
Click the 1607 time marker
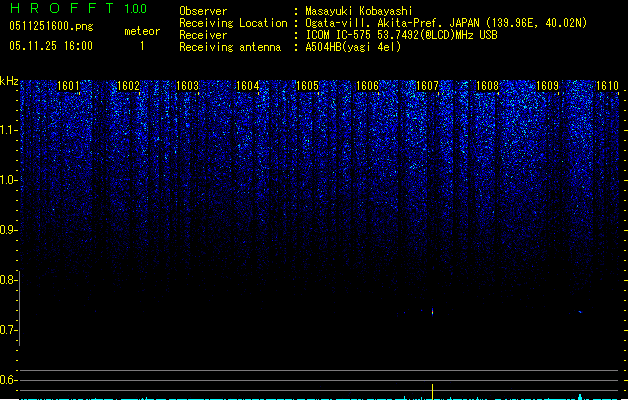(427, 86)
